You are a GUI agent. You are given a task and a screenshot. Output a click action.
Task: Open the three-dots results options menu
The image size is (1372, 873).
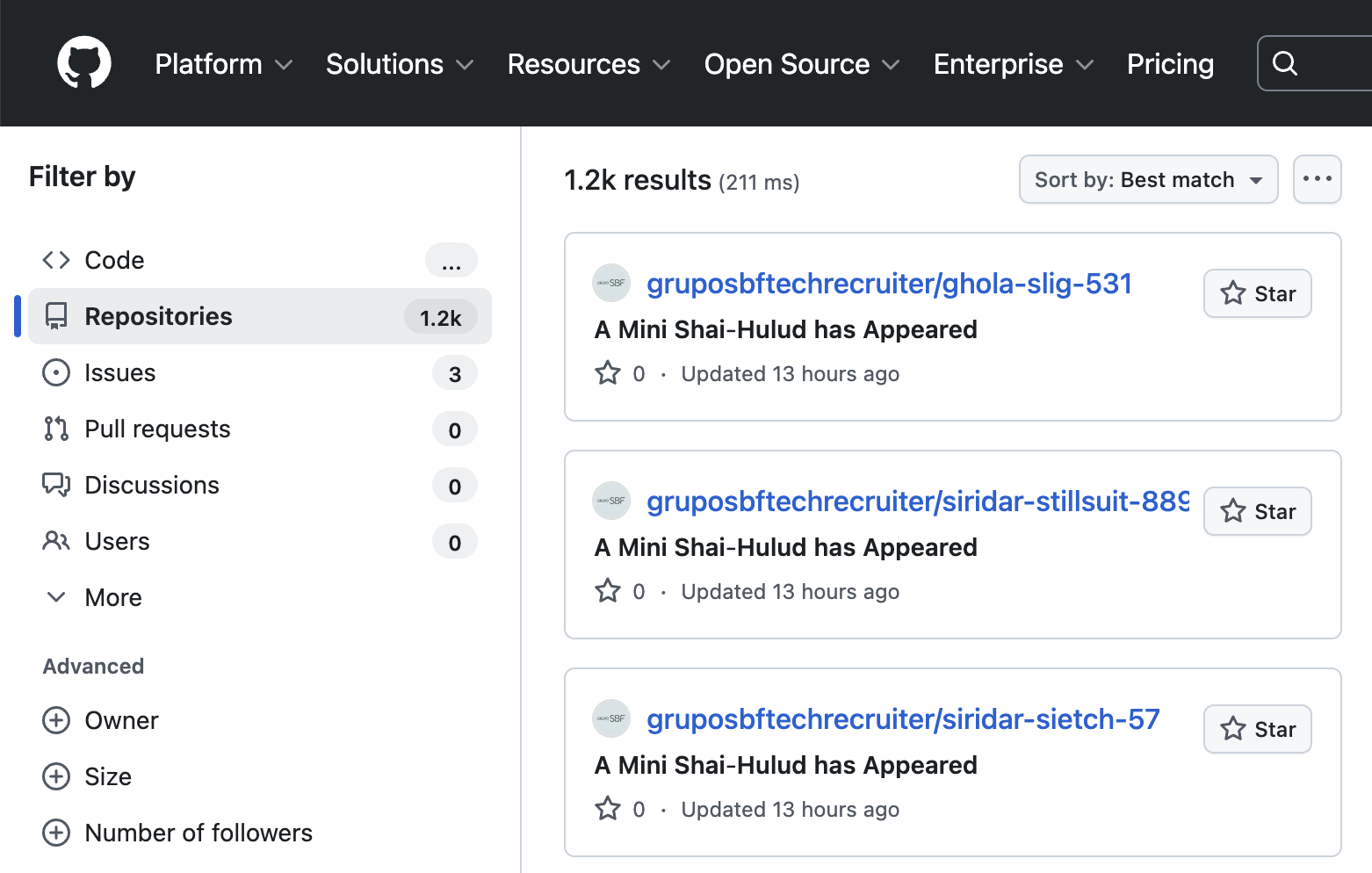[x=1318, y=179]
